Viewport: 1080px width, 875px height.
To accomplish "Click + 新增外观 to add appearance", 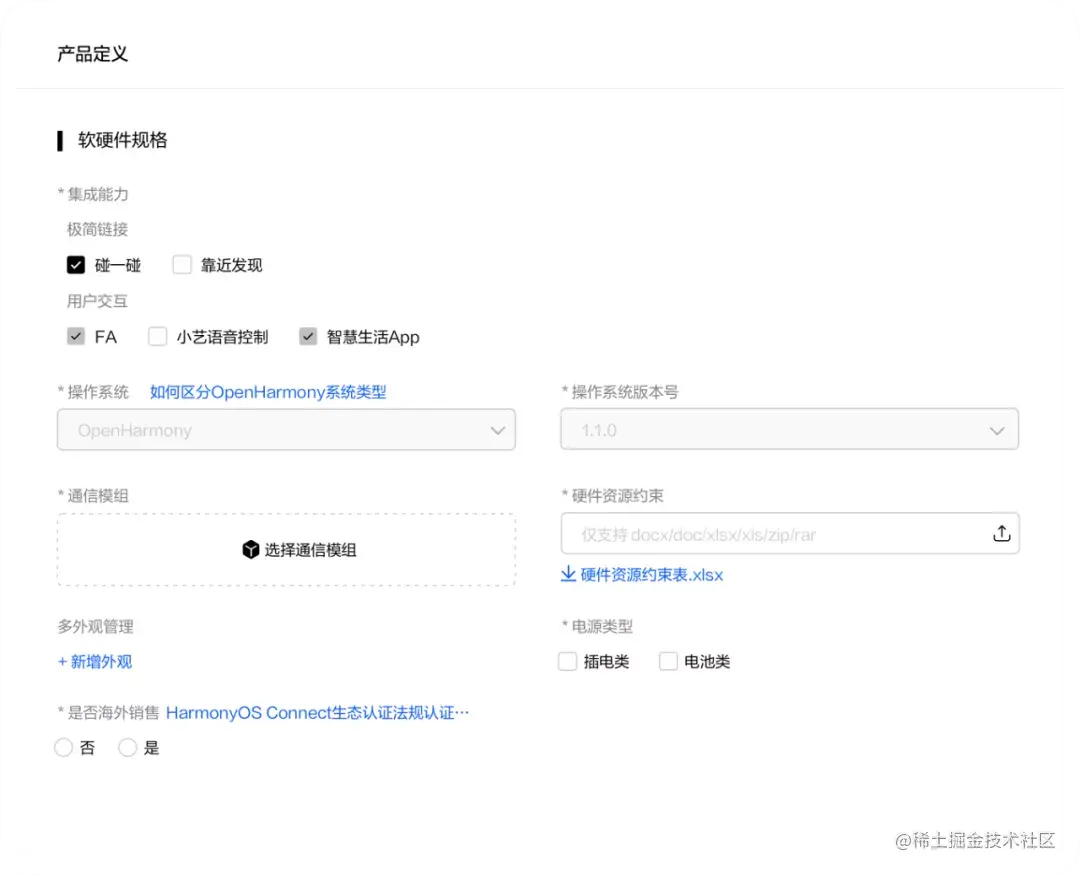I will tap(95, 661).
